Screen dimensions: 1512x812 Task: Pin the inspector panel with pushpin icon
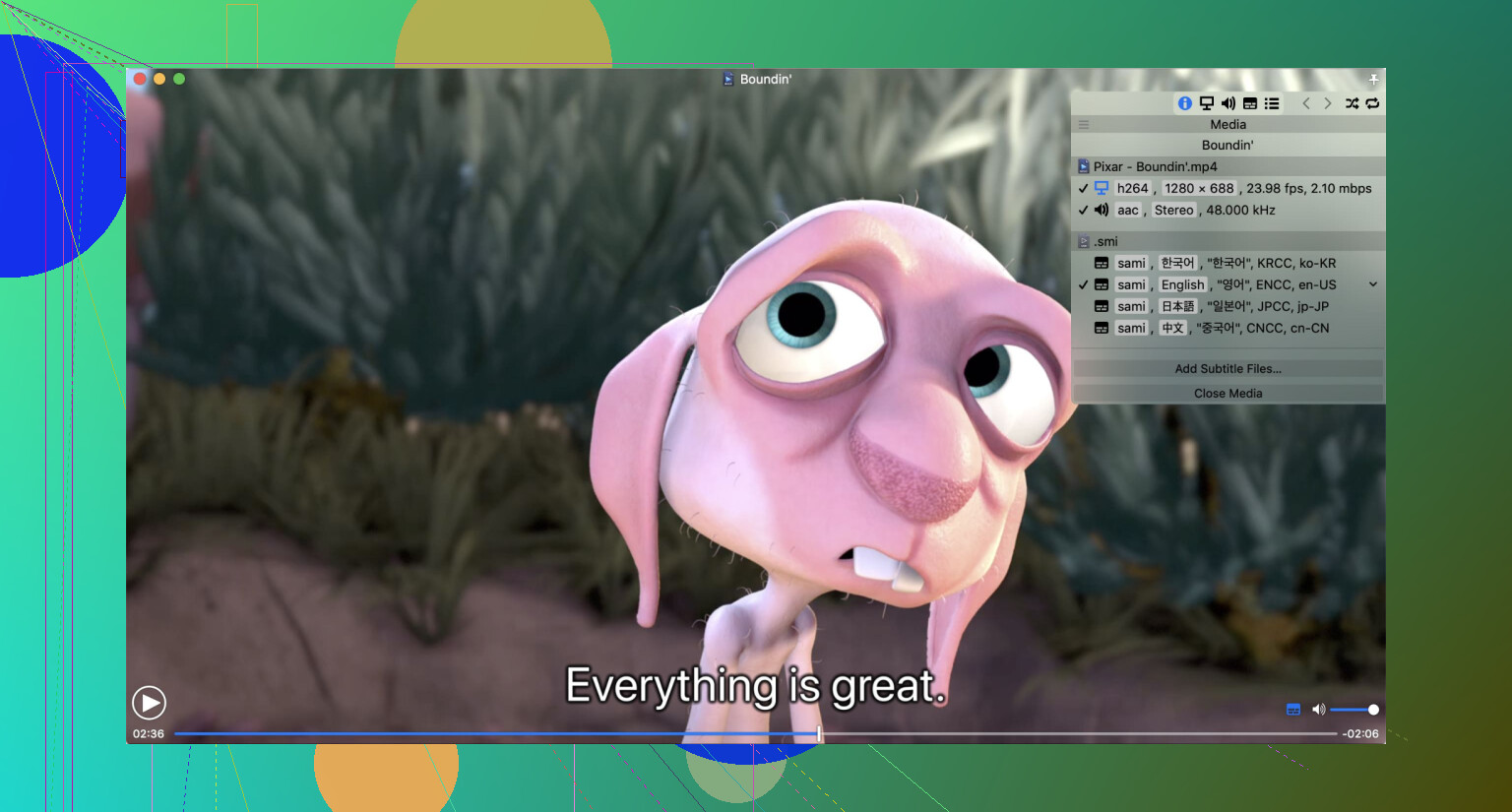click(x=1373, y=79)
